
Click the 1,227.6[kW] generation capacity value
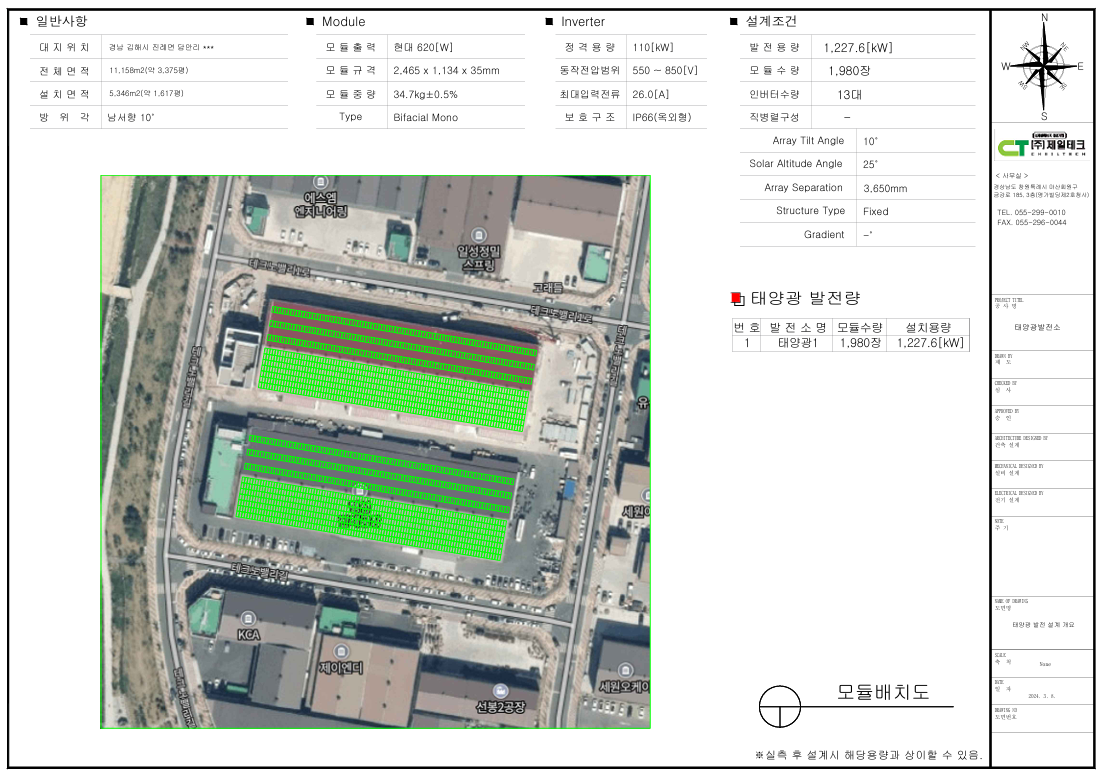coord(857,47)
